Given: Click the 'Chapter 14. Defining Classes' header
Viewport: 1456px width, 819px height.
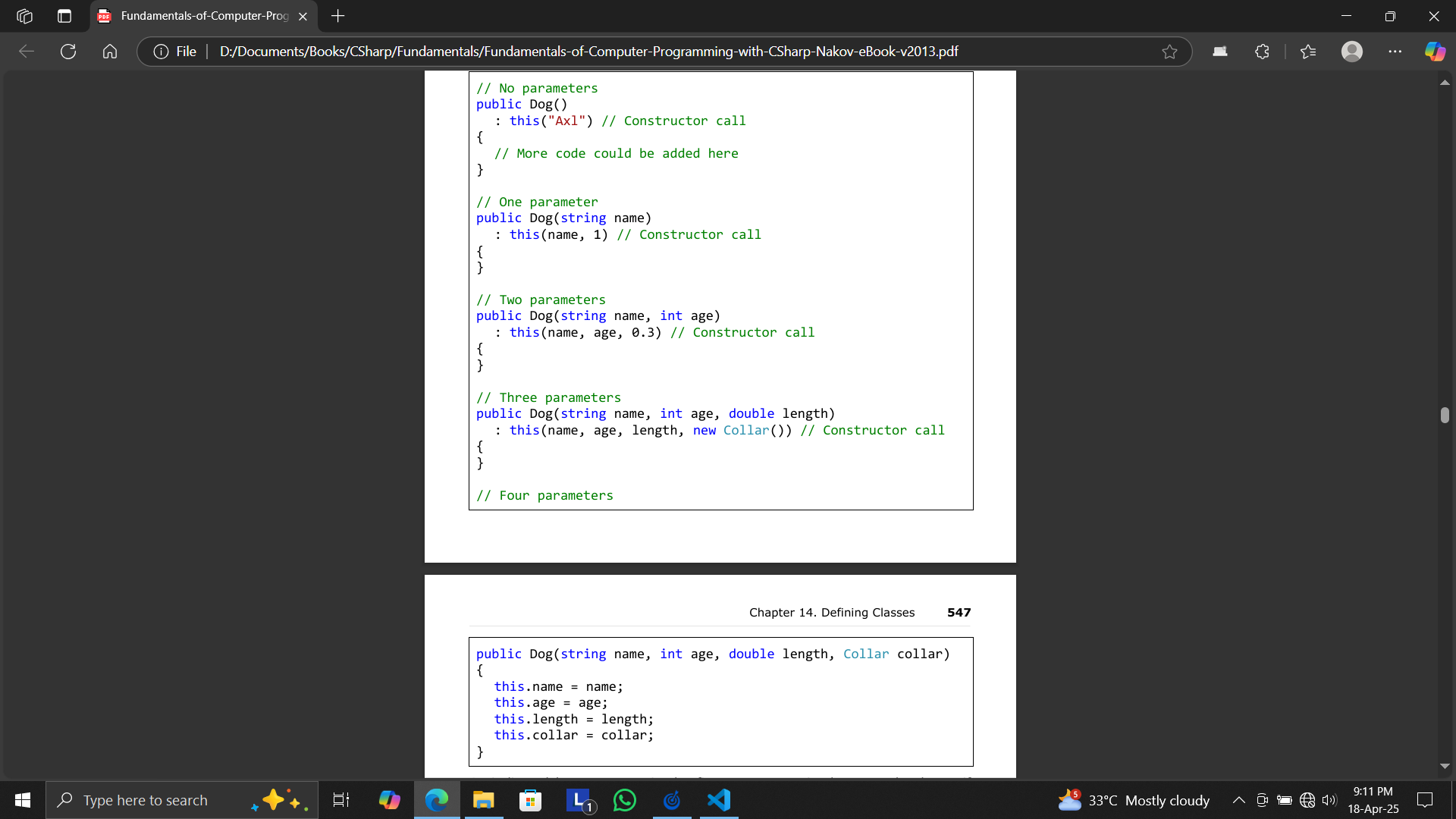Looking at the screenshot, I should pos(832,613).
